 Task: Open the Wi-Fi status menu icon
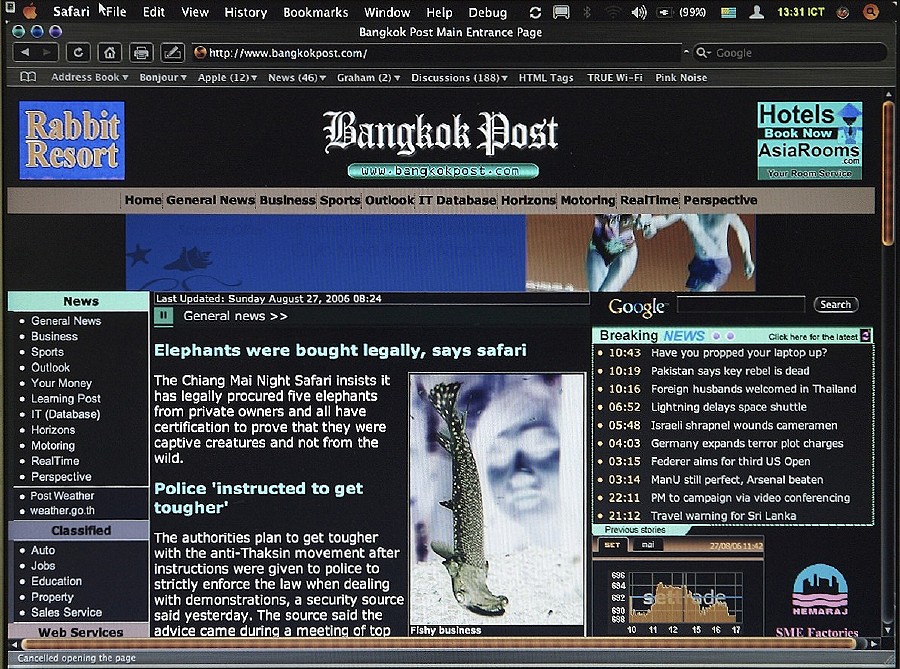pyautogui.click(x=613, y=12)
